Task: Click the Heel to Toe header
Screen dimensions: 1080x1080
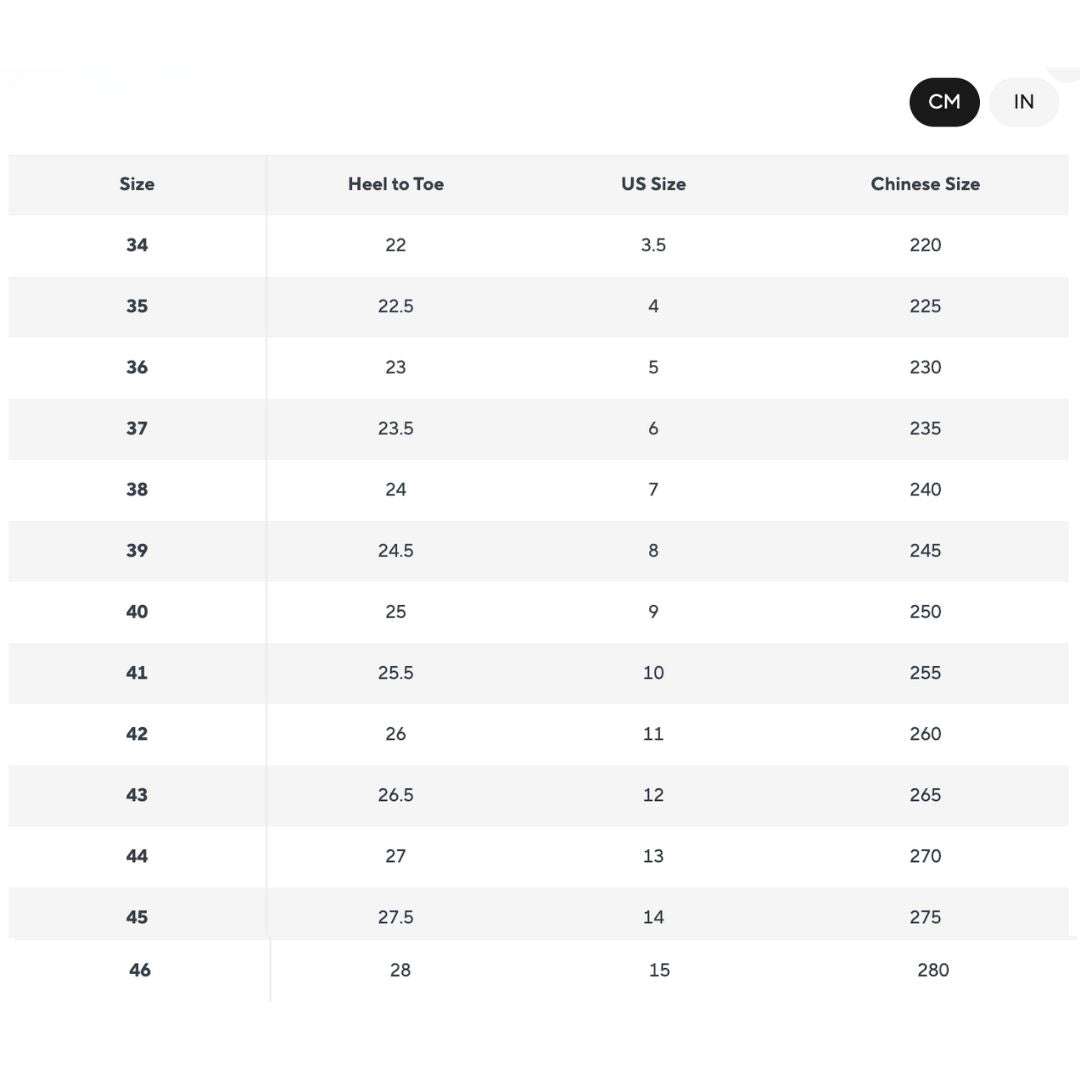Action: pos(396,184)
